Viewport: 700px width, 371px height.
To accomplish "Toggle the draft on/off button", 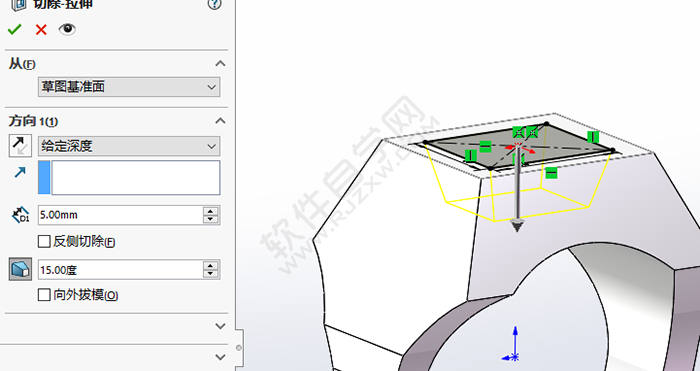I will pos(20,269).
